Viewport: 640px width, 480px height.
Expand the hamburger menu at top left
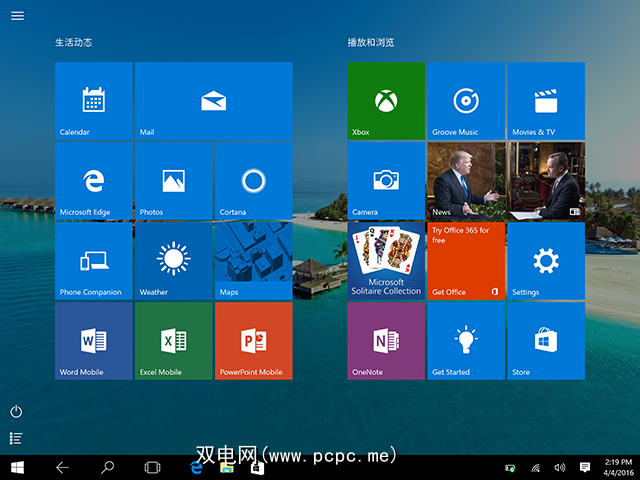[17, 16]
